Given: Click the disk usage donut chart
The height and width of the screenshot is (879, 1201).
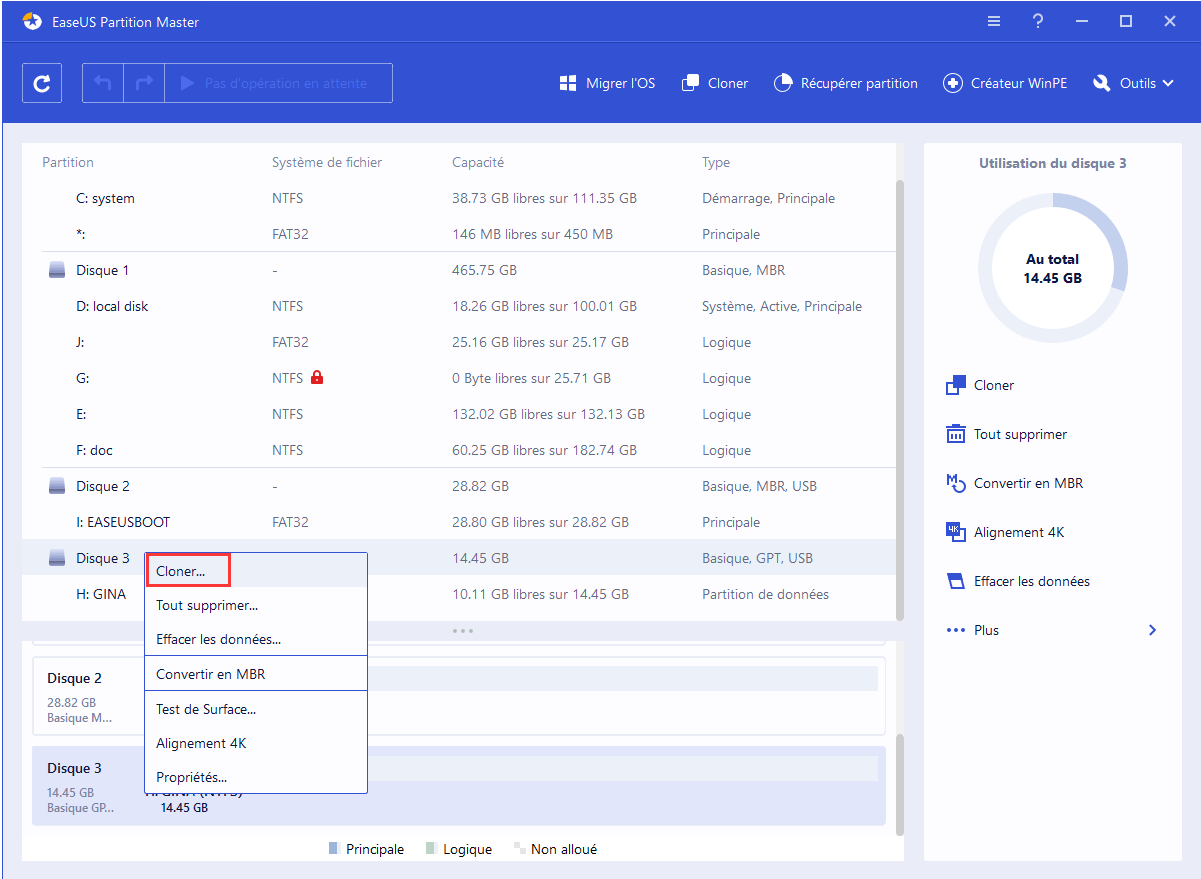Looking at the screenshot, I should click(x=1053, y=268).
